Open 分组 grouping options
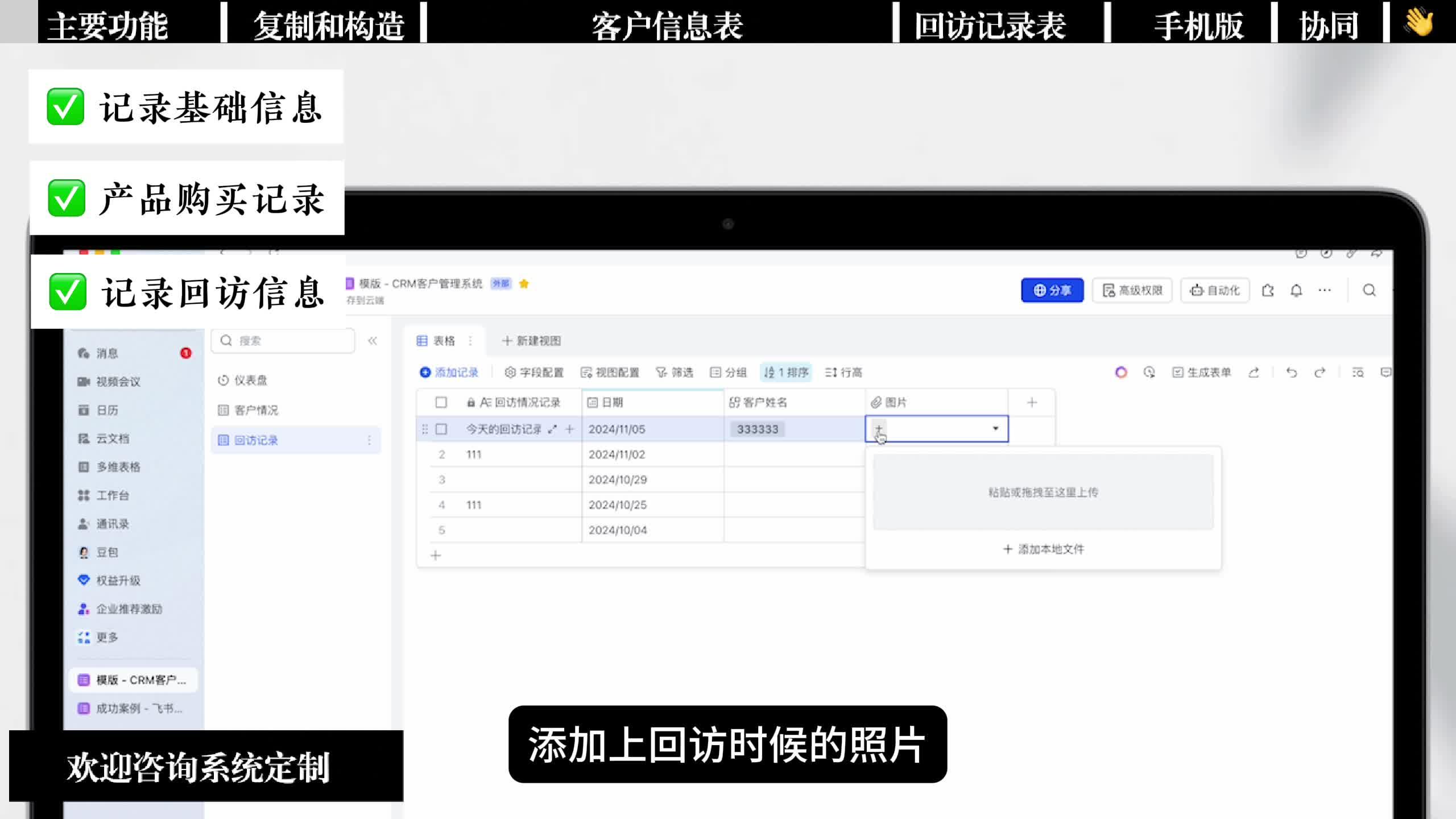 [x=728, y=373]
